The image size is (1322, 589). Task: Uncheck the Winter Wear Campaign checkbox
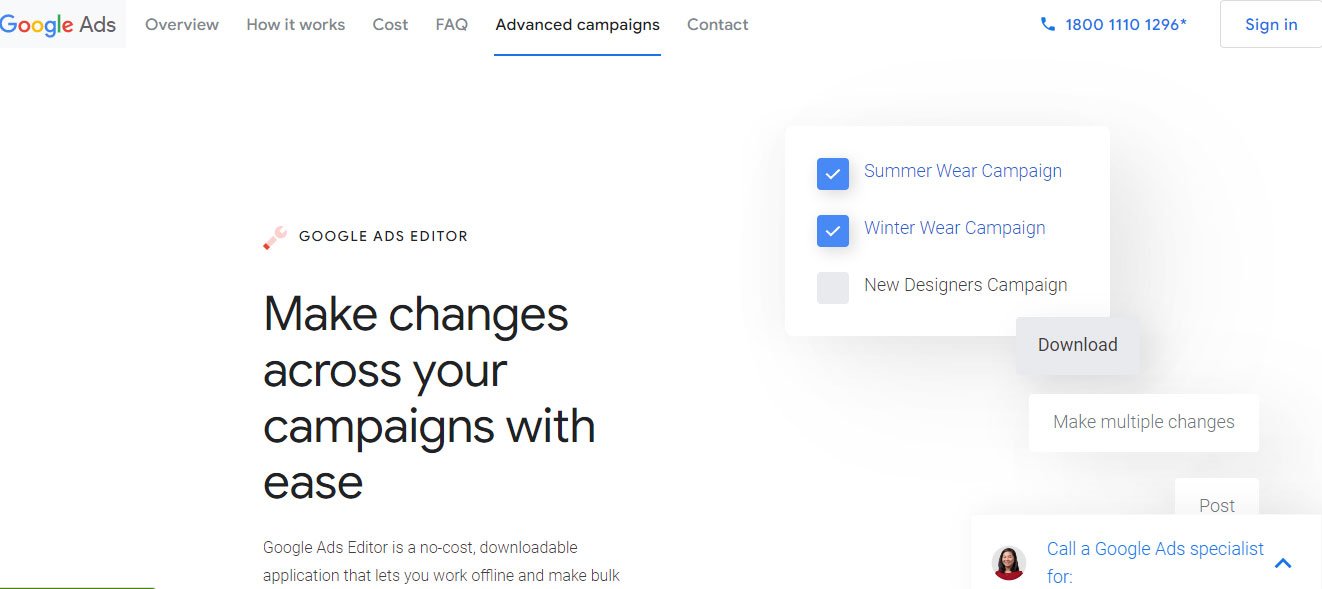[x=832, y=230]
